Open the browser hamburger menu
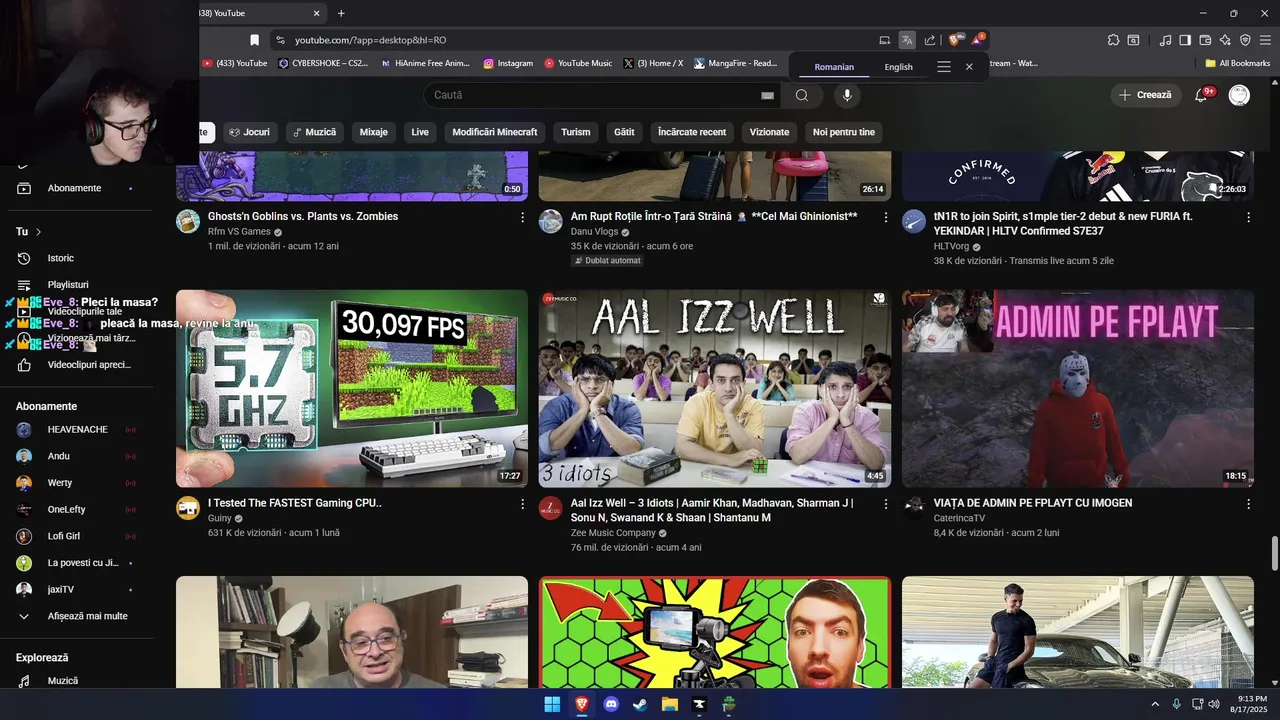 (x=1265, y=40)
